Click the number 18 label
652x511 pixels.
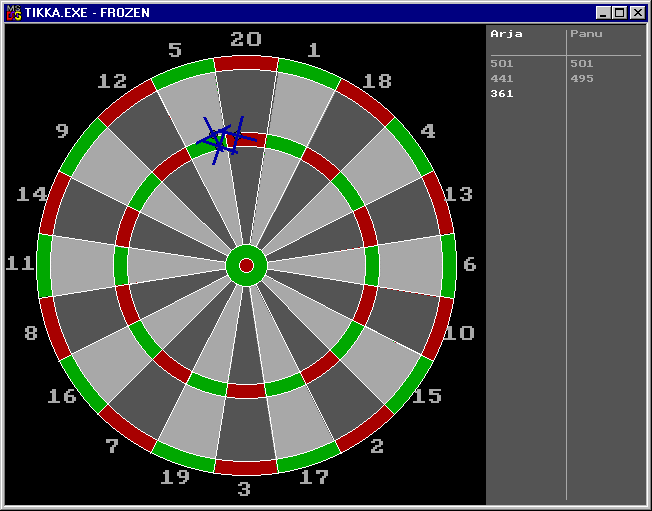click(377, 81)
